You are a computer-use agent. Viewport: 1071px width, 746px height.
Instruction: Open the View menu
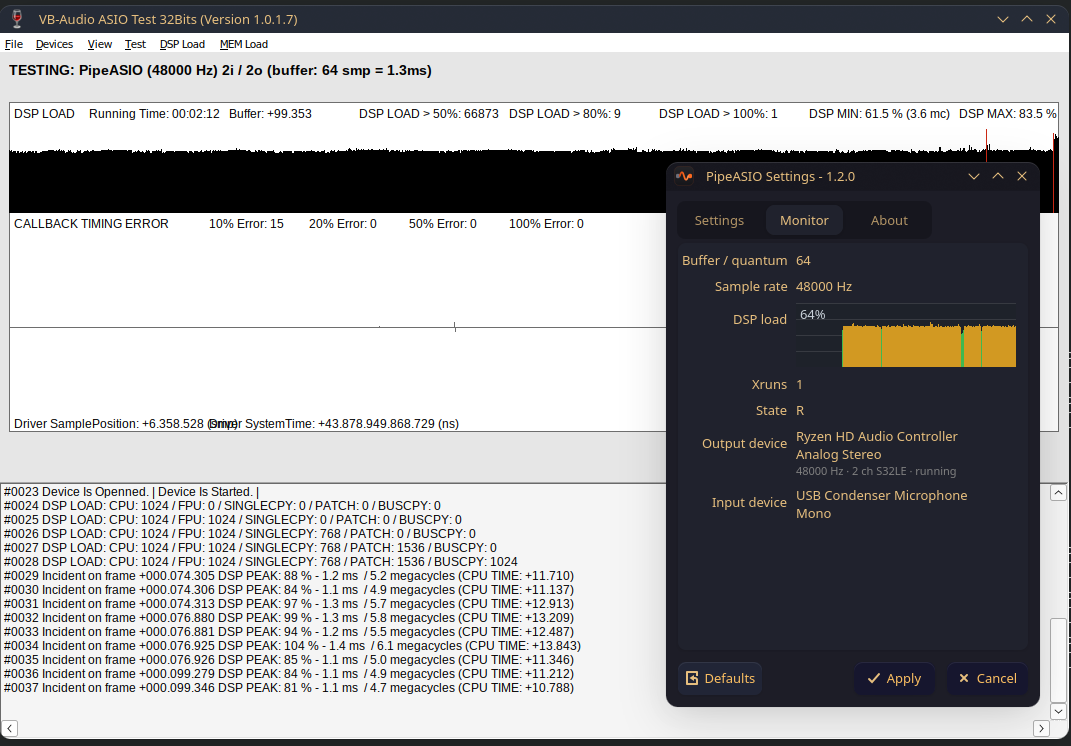[99, 44]
